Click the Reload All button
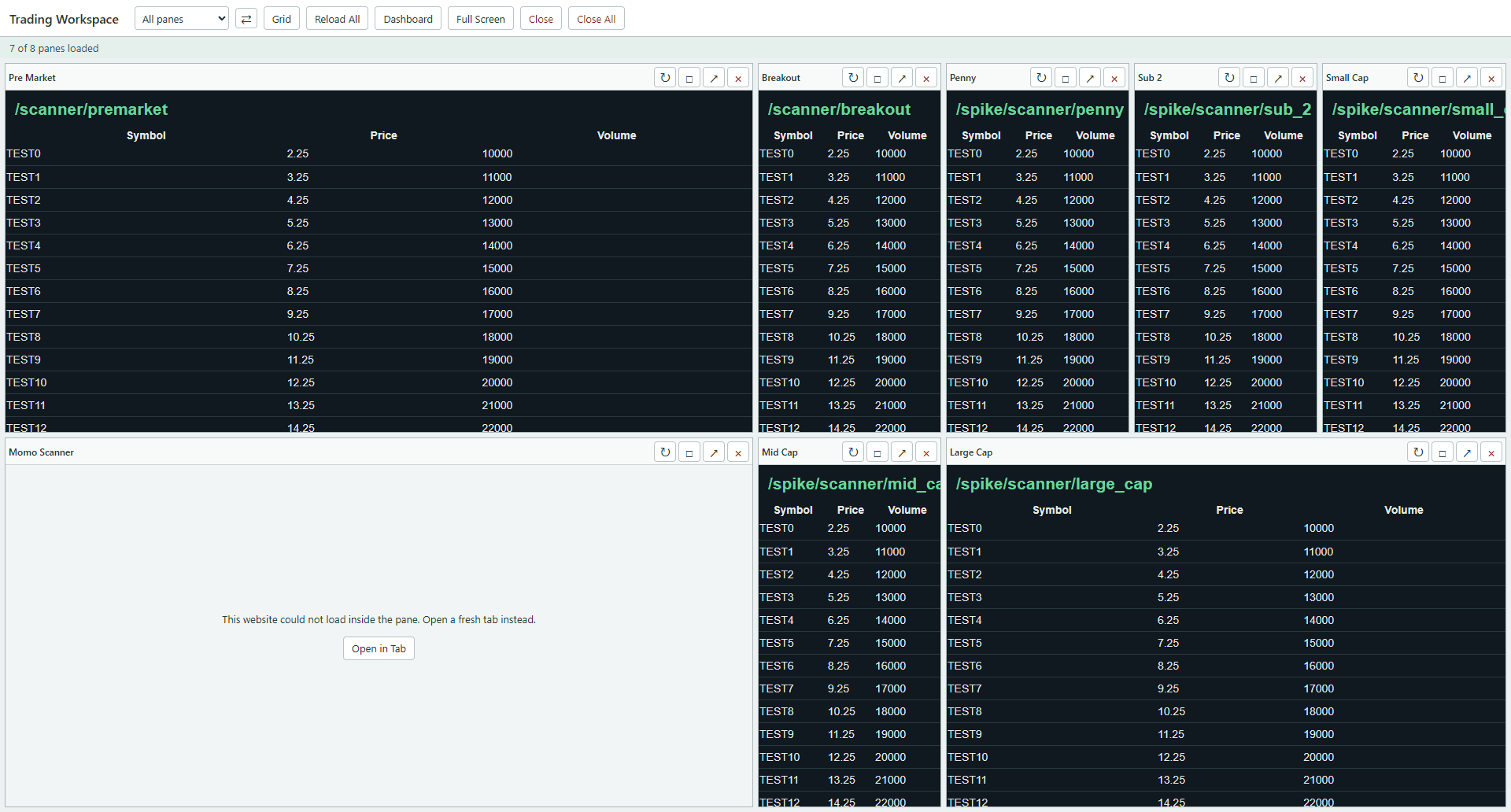Viewport: 1511px width, 812px height. [x=337, y=19]
